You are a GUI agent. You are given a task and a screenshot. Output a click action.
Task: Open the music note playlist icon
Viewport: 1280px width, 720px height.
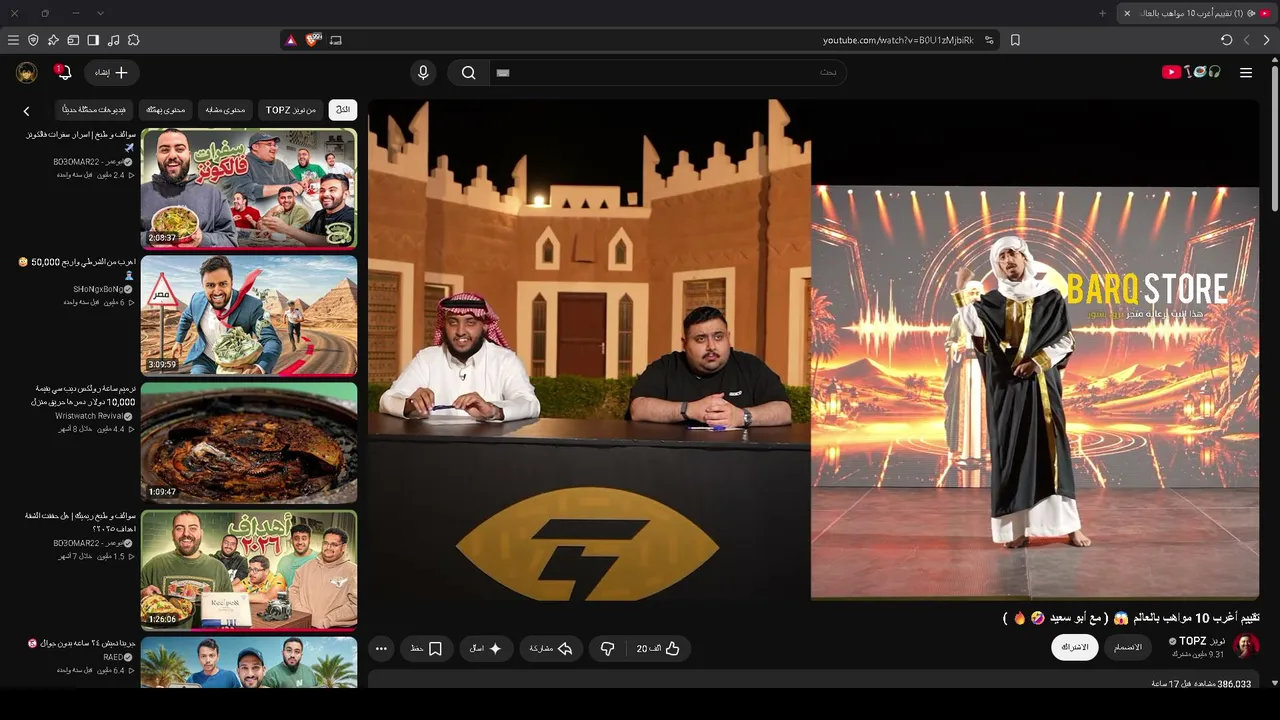pos(113,40)
